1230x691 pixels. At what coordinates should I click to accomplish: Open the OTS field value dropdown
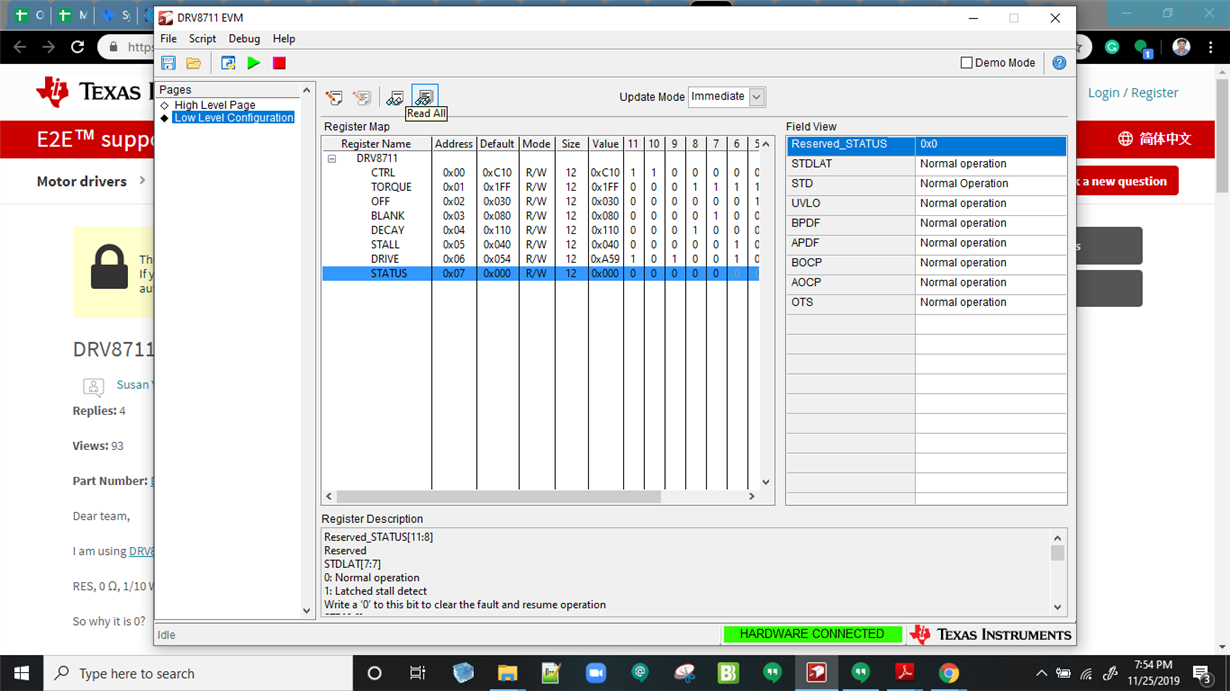point(990,302)
